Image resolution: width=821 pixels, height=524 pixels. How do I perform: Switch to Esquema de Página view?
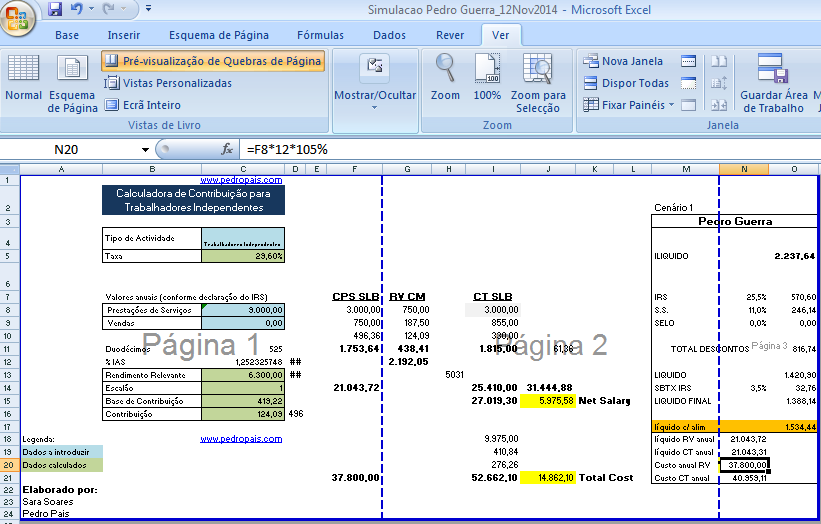pyautogui.click(x=72, y=84)
